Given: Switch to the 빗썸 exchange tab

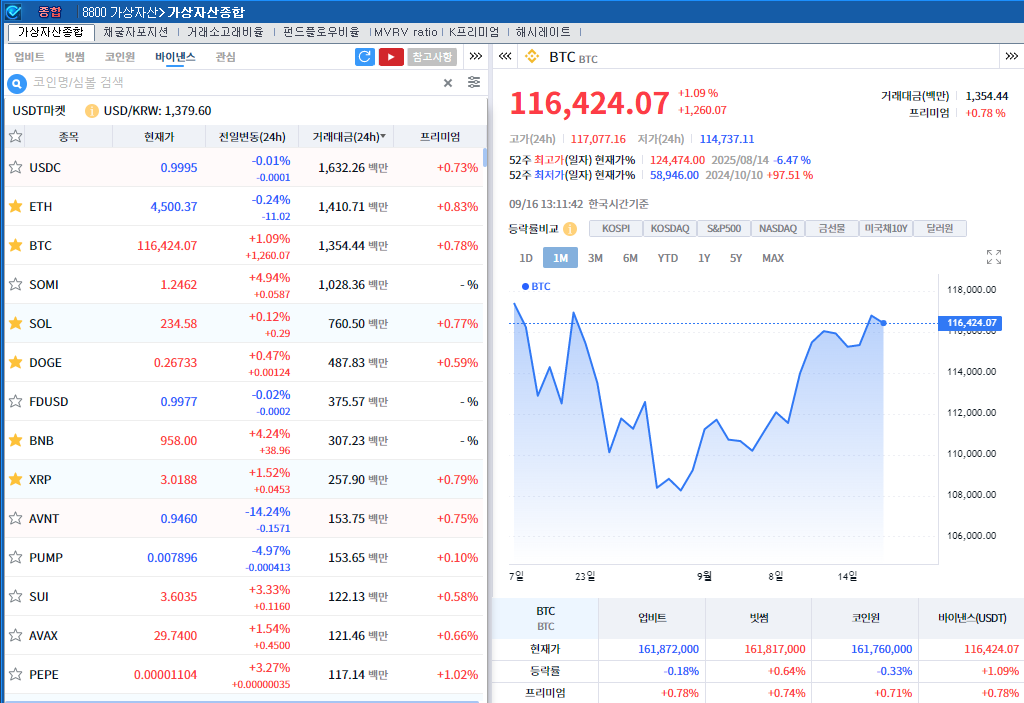Looking at the screenshot, I should click(x=77, y=57).
